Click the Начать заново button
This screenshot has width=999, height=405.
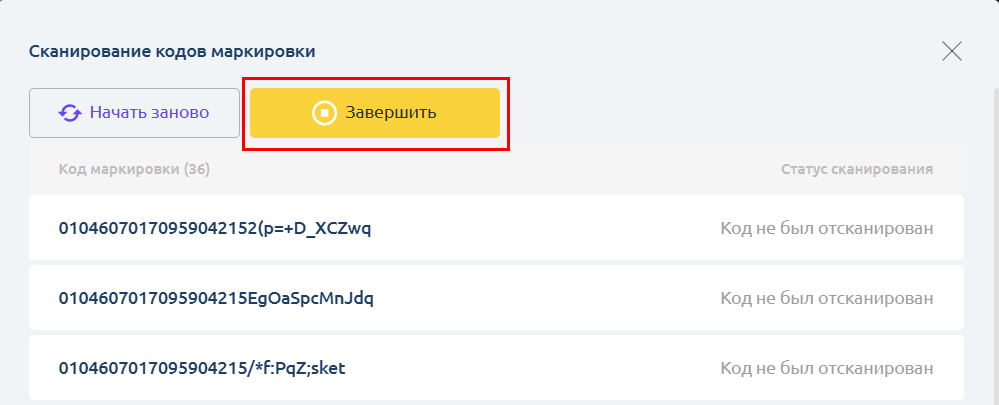point(134,113)
